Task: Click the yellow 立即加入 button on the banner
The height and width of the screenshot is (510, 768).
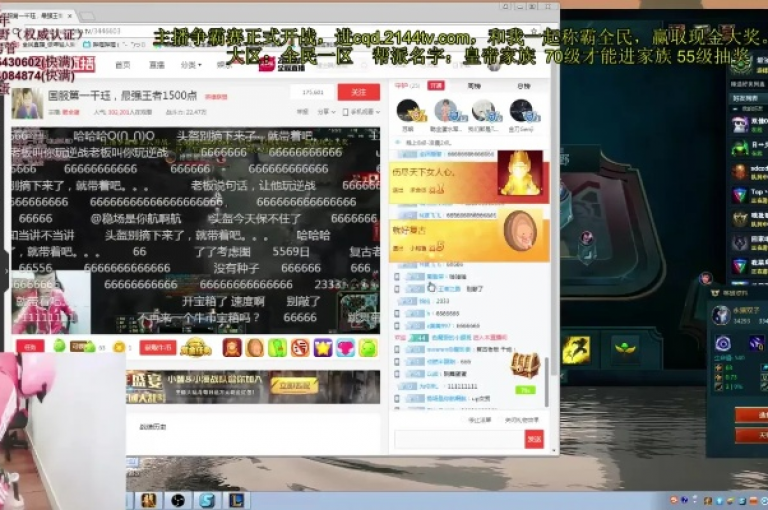Action: coord(295,385)
